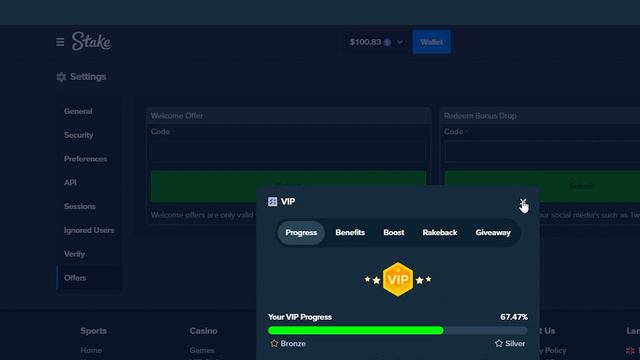The image size is (640, 360).
Task: Click the VIP panel icon in dialog header
Action: [273, 202]
